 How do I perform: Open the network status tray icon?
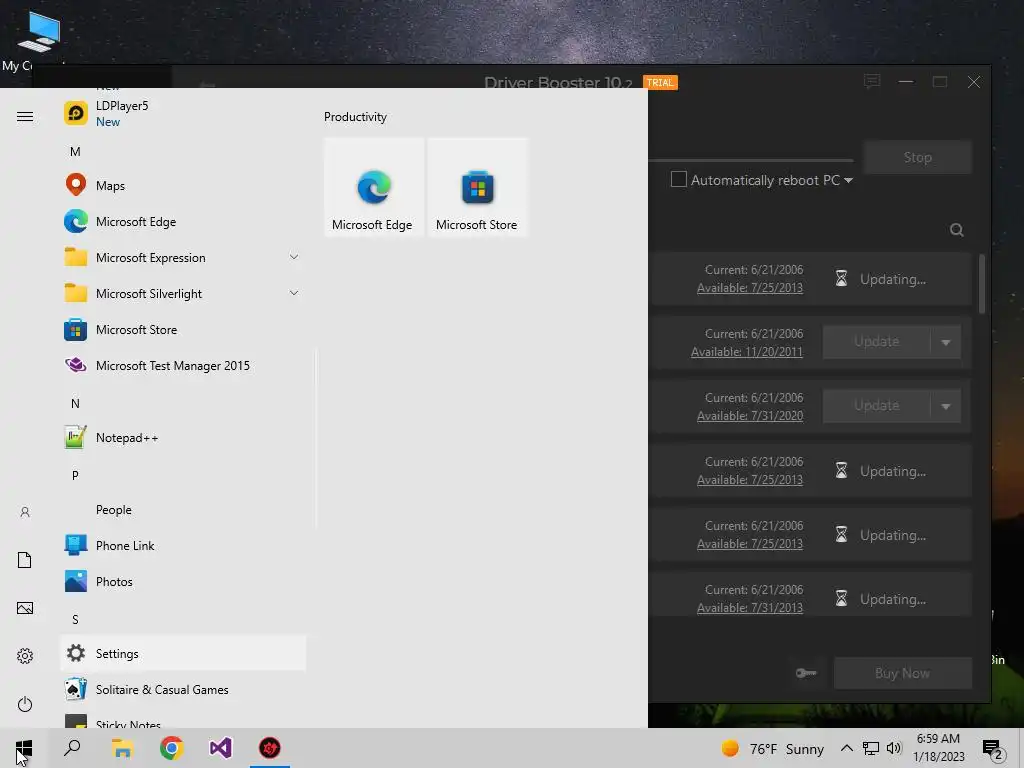click(x=871, y=748)
